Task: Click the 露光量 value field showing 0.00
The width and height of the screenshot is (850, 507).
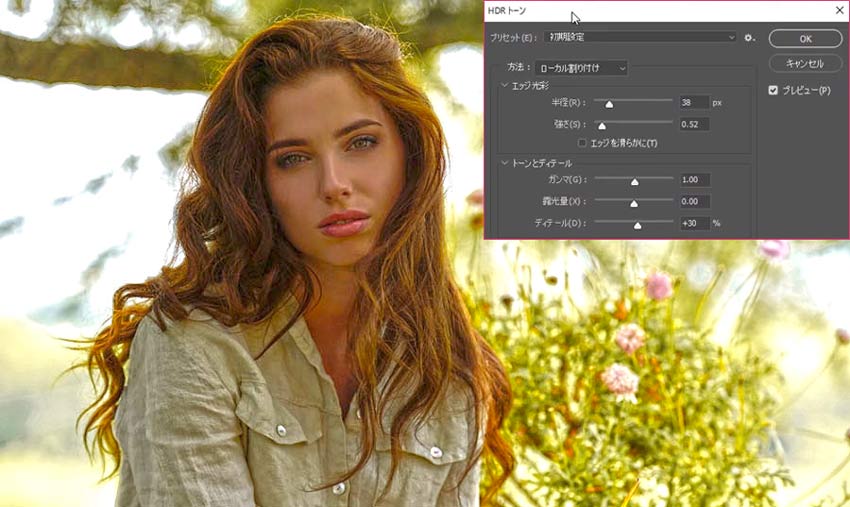Action: coord(693,202)
